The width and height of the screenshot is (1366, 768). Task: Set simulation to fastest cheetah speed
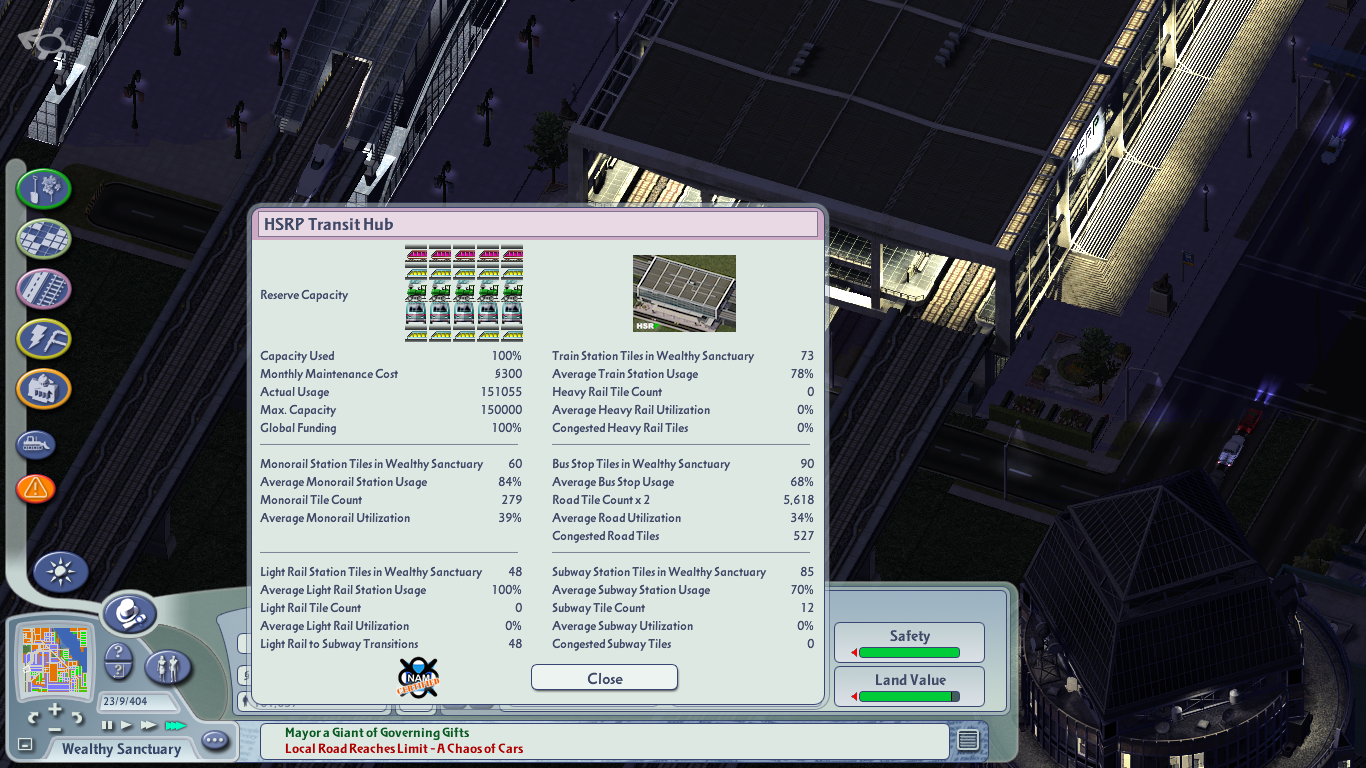pyautogui.click(x=175, y=725)
